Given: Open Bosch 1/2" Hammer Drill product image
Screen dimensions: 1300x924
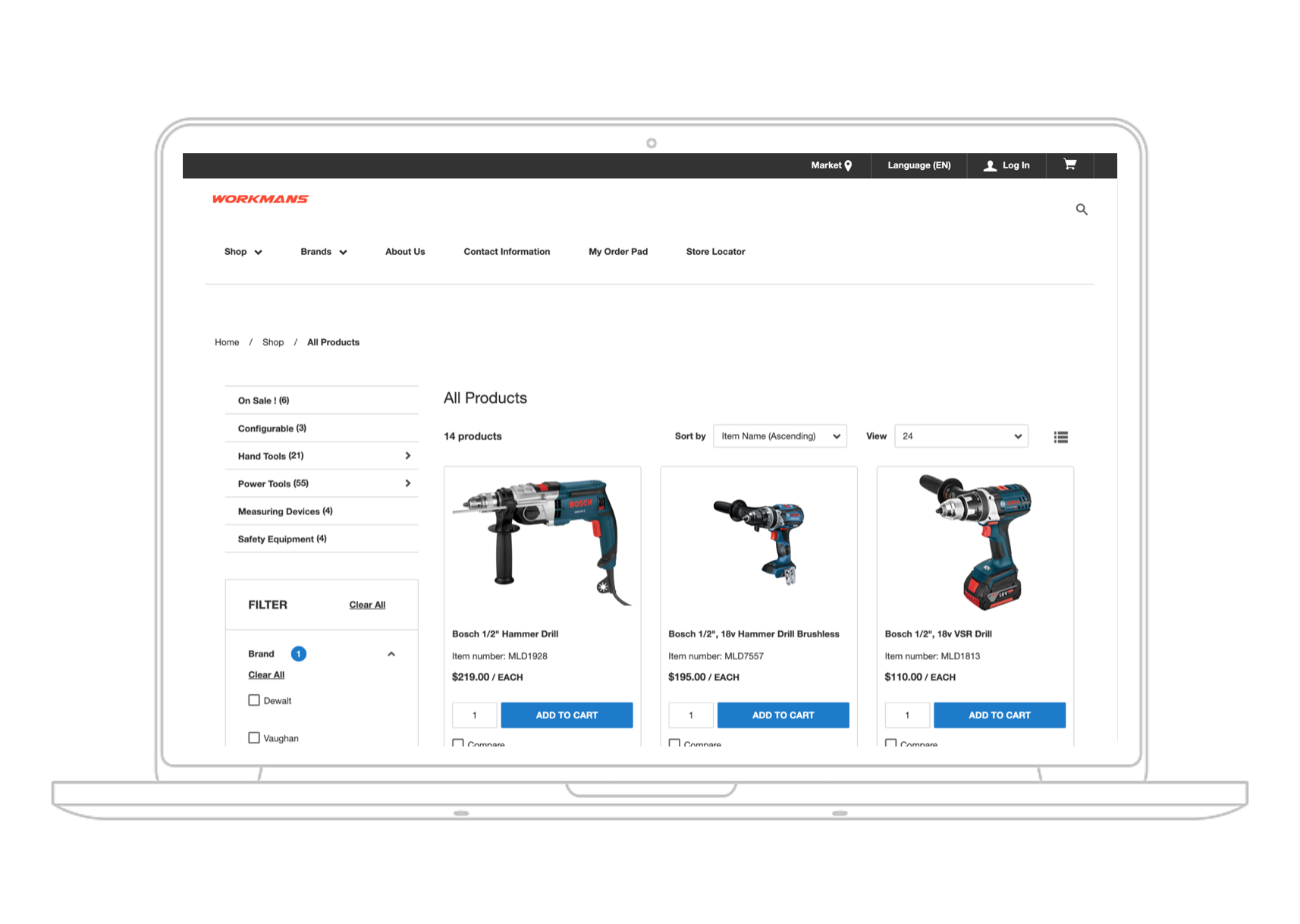Looking at the screenshot, I should pos(542,542).
